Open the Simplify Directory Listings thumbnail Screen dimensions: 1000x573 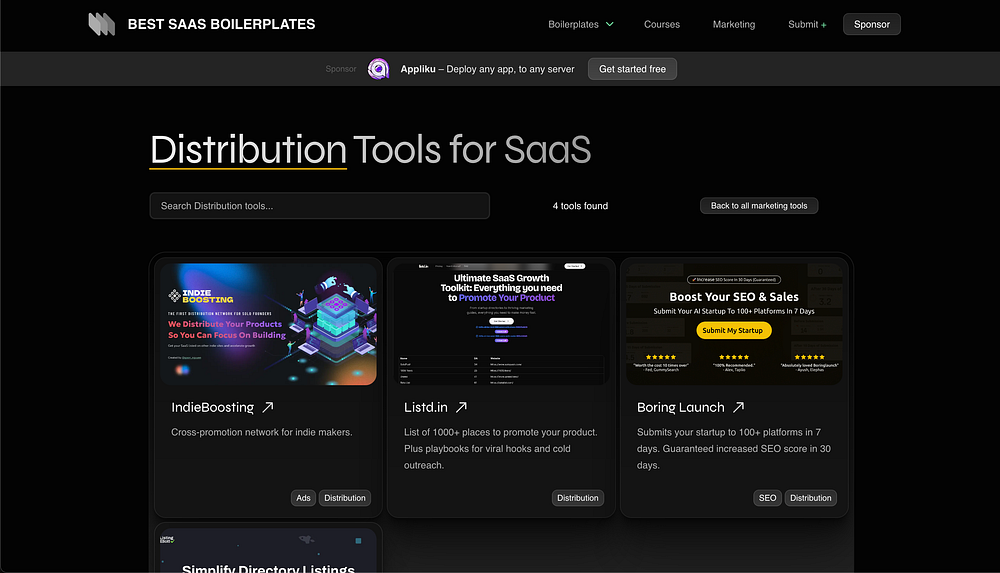click(268, 551)
